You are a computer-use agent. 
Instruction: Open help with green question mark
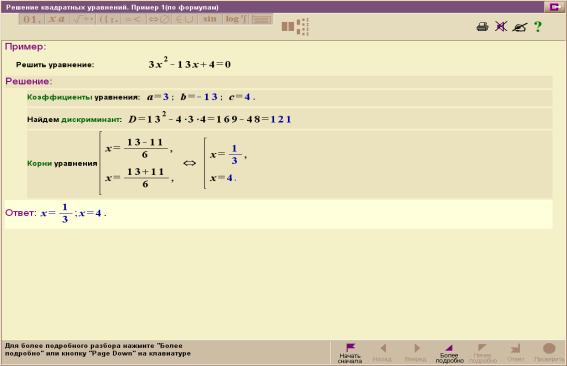[538, 26]
